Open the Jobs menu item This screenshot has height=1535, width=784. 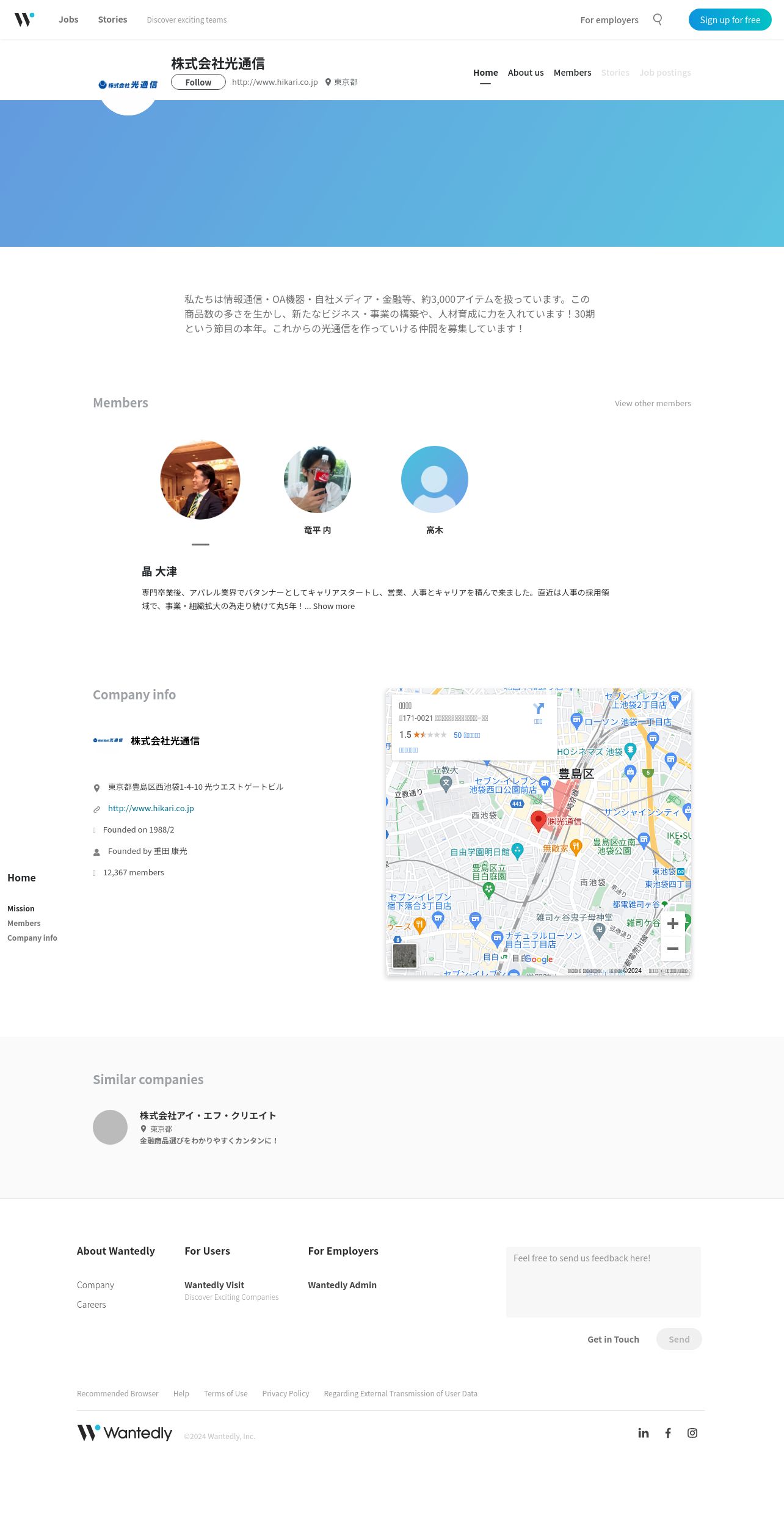(x=68, y=20)
